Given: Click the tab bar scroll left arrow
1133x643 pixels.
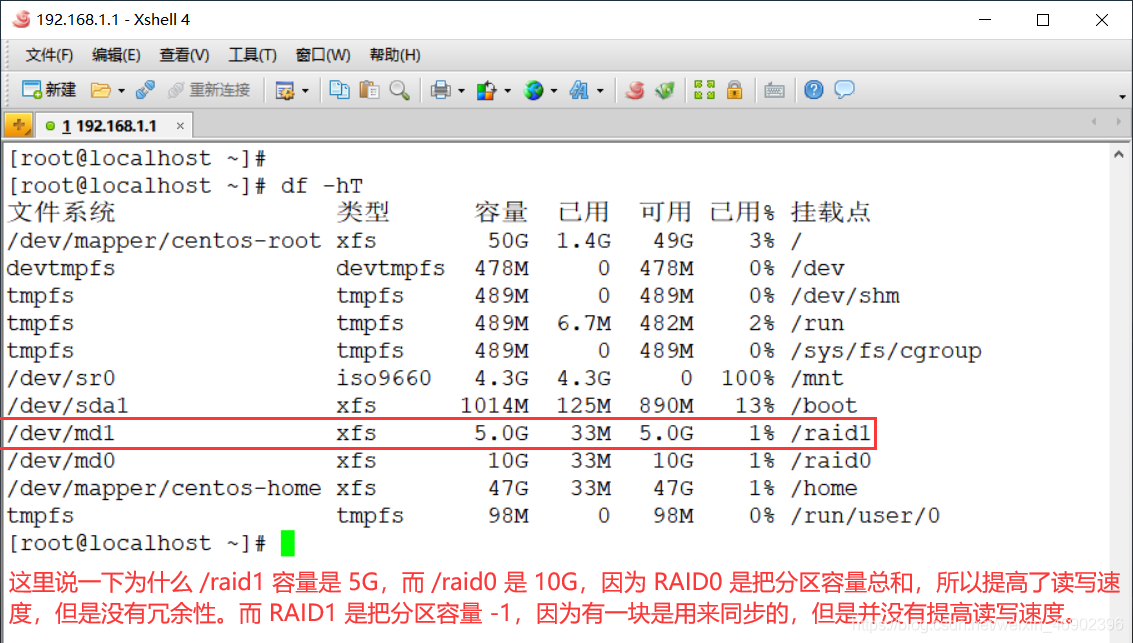Looking at the screenshot, I should 1094,122.
